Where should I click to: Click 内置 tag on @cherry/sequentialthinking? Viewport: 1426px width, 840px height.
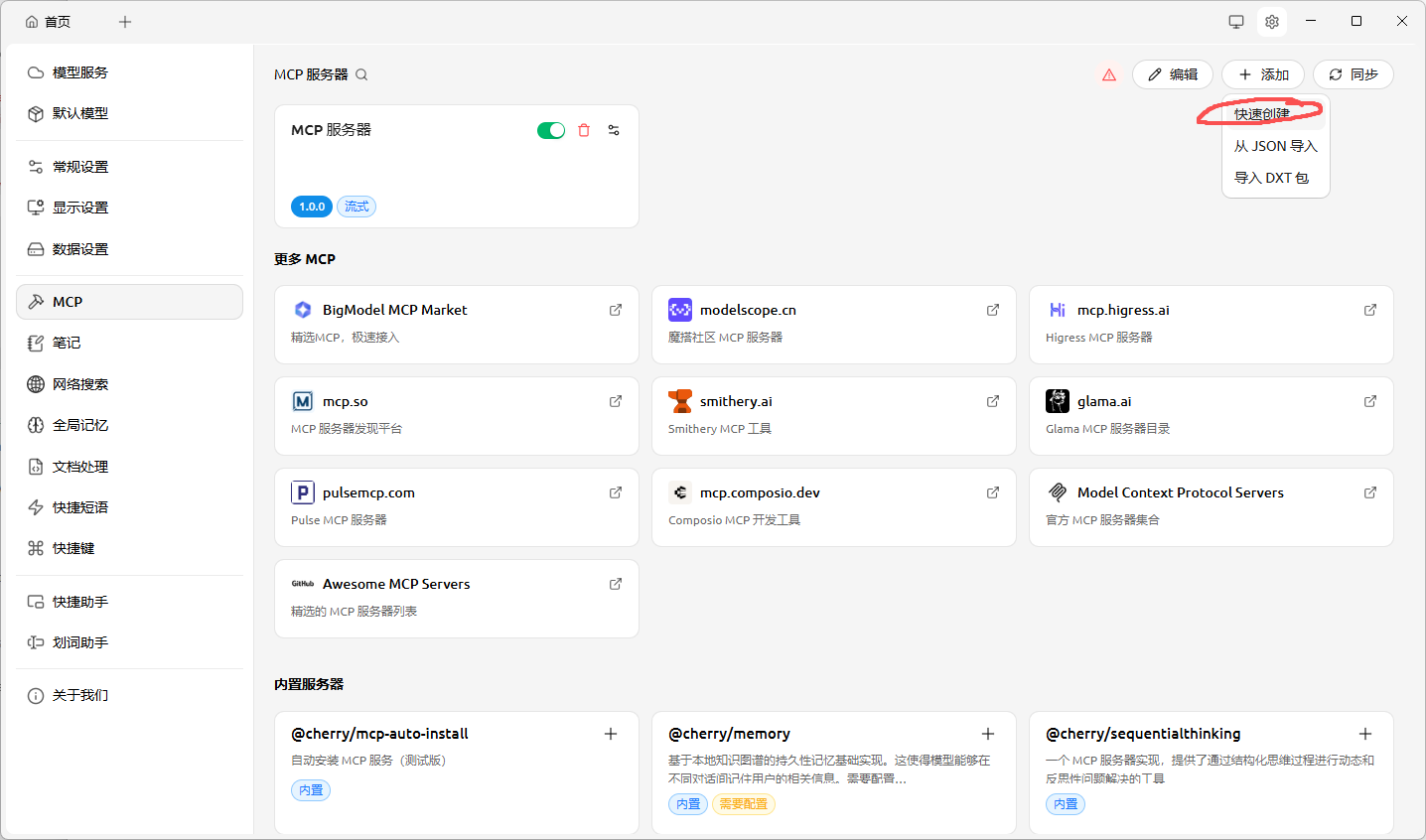1066,804
